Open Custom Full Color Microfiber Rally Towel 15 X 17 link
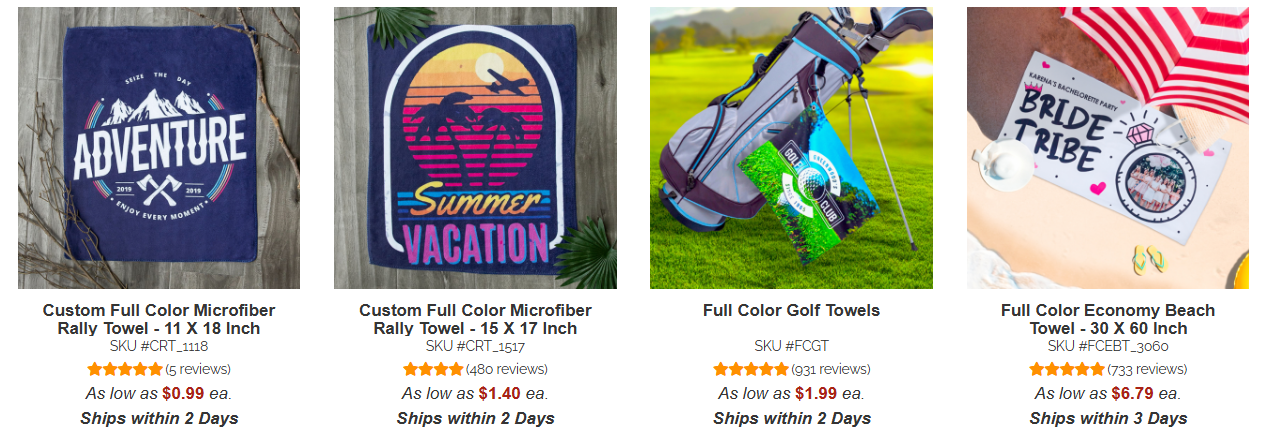1275x428 pixels. (475, 319)
